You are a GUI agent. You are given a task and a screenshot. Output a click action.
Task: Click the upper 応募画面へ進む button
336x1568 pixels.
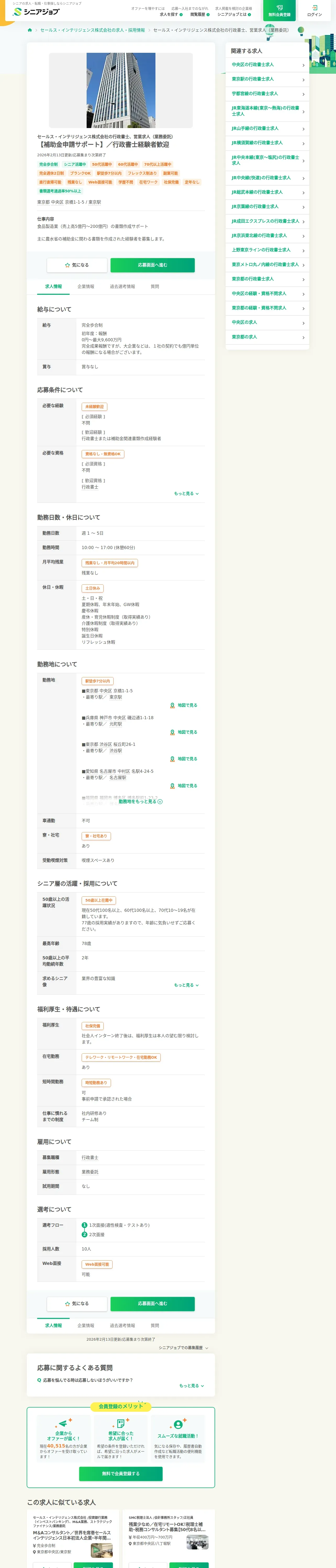click(x=153, y=266)
